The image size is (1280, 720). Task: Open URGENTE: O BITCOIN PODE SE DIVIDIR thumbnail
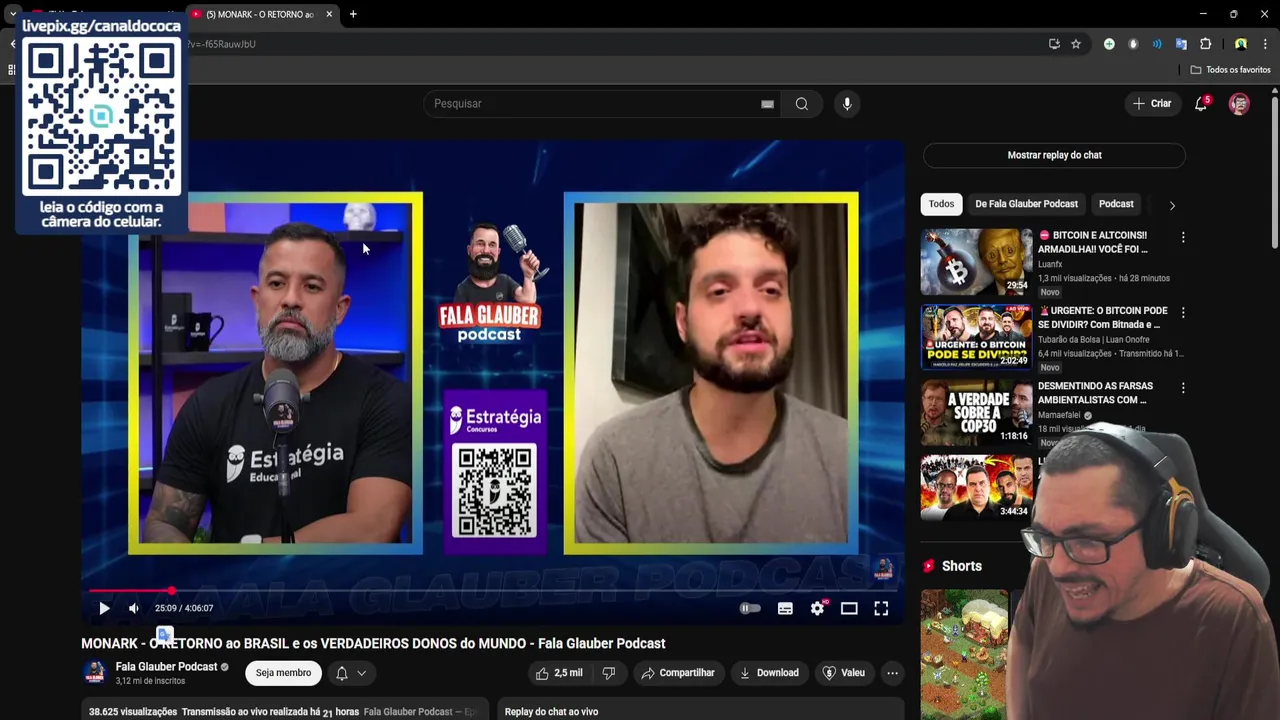[x=976, y=337]
